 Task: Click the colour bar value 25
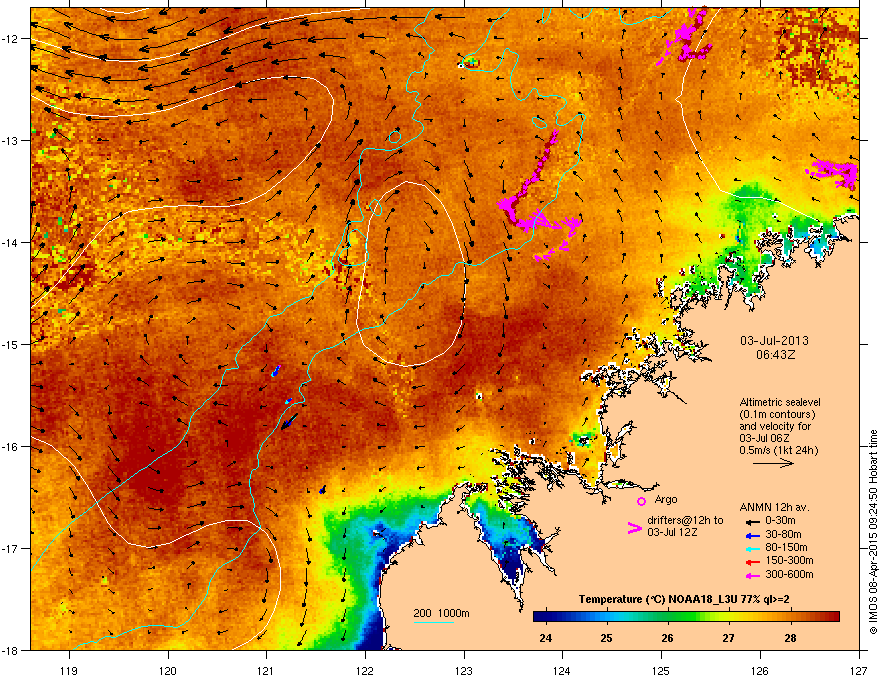[606, 638]
